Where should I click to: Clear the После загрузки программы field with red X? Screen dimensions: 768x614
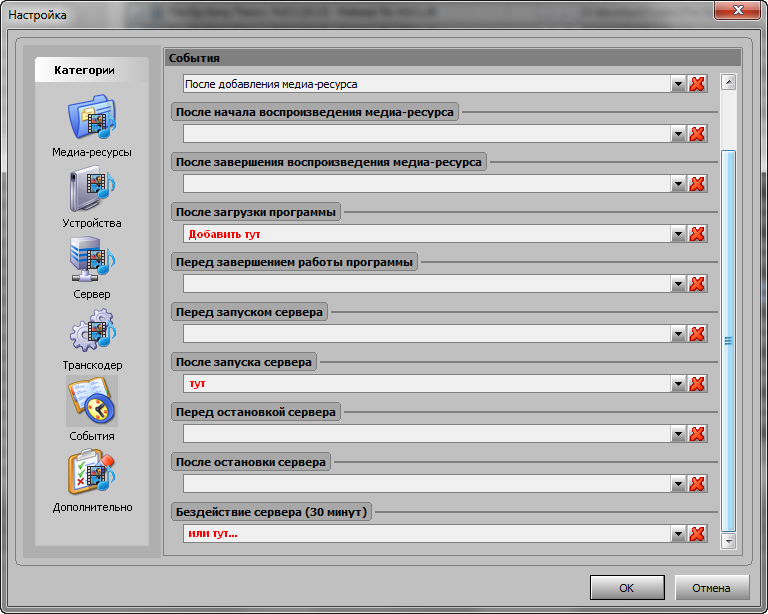pos(697,234)
